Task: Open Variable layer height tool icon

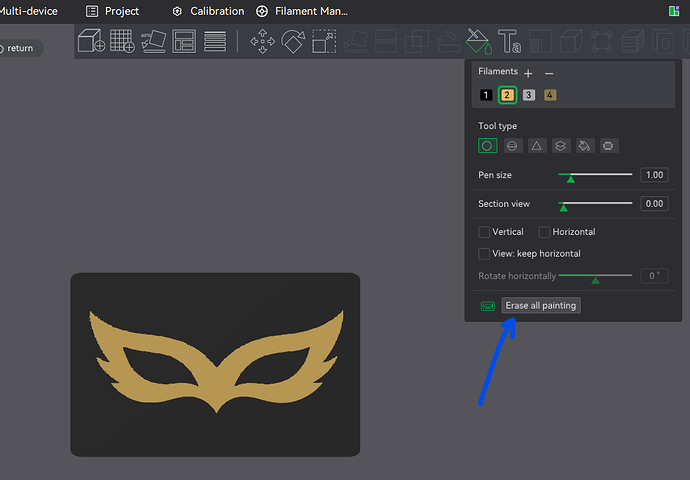Action: tap(215, 41)
